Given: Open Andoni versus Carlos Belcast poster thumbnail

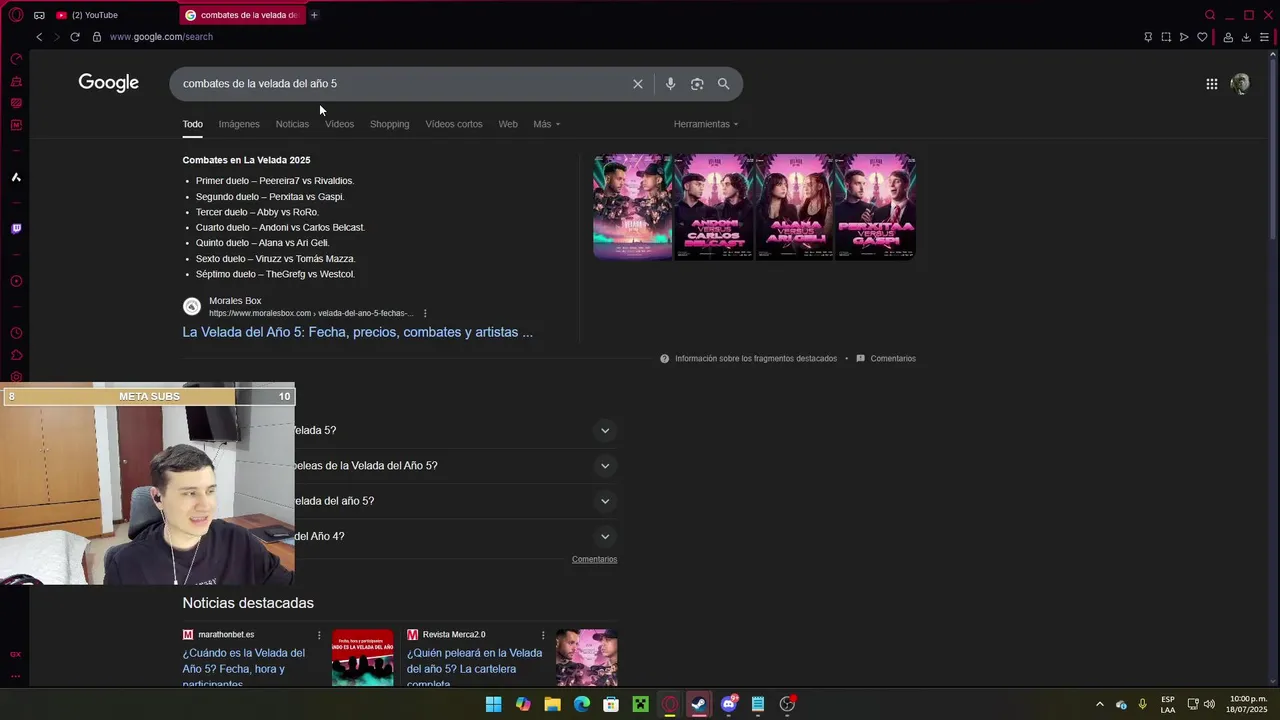Looking at the screenshot, I should click(x=714, y=206).
